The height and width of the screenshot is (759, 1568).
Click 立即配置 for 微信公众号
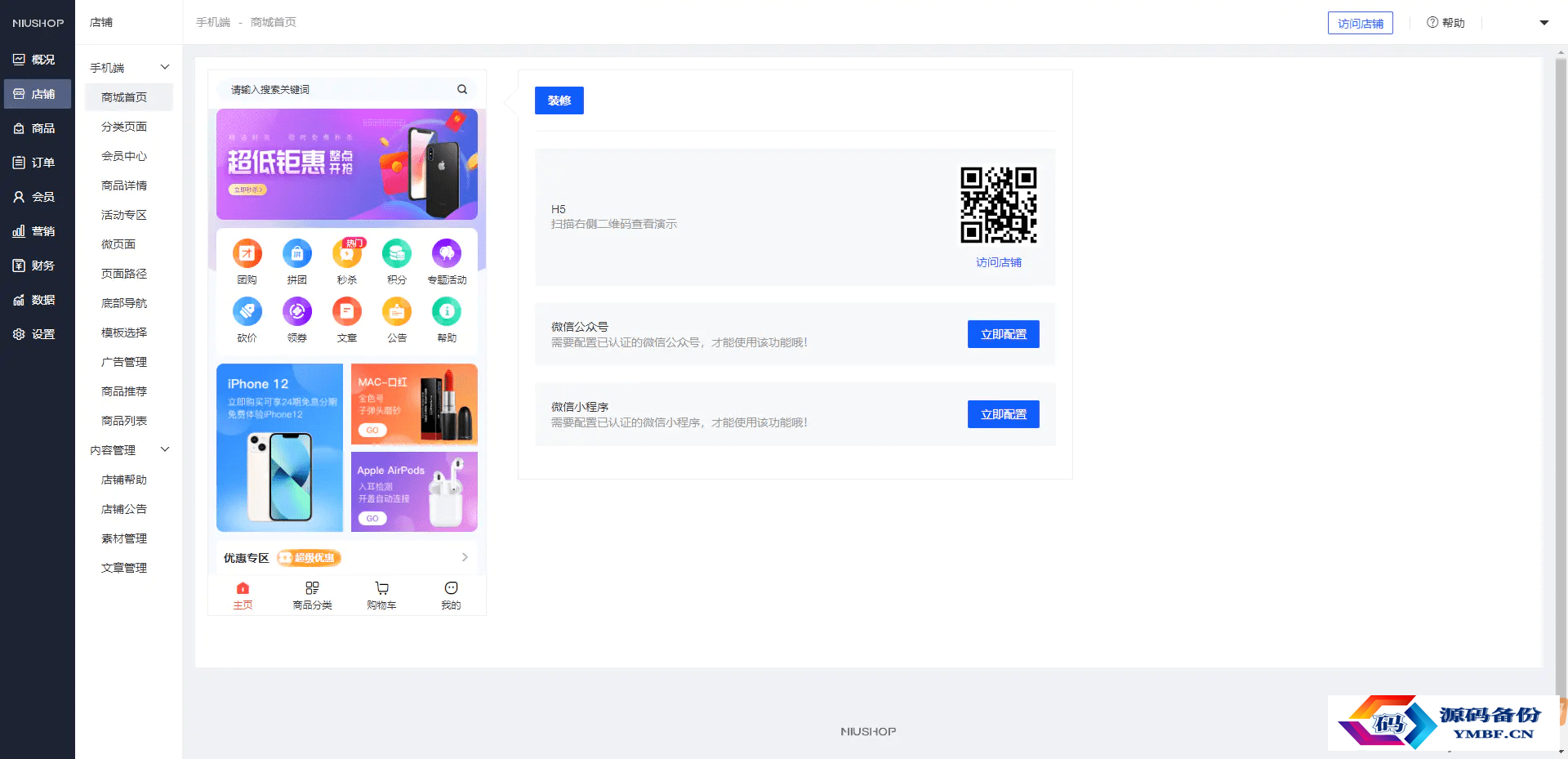pyautogui.click(x=1004, y=334)
